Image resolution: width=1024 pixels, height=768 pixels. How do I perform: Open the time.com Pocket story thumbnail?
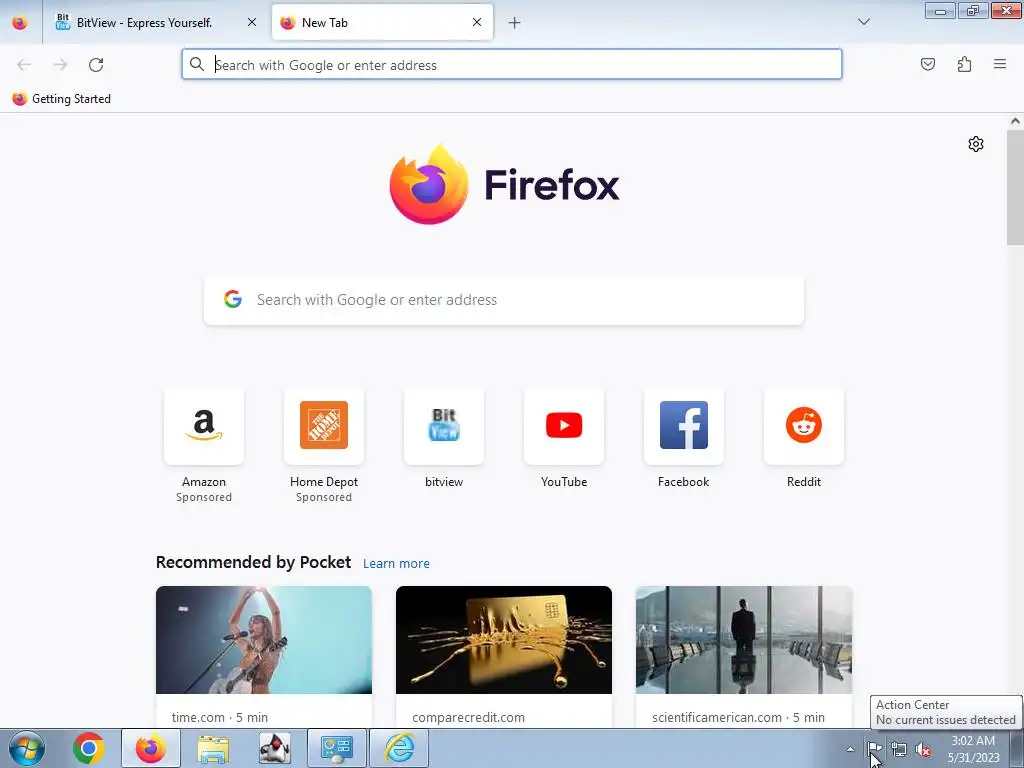tap(264, 640)
